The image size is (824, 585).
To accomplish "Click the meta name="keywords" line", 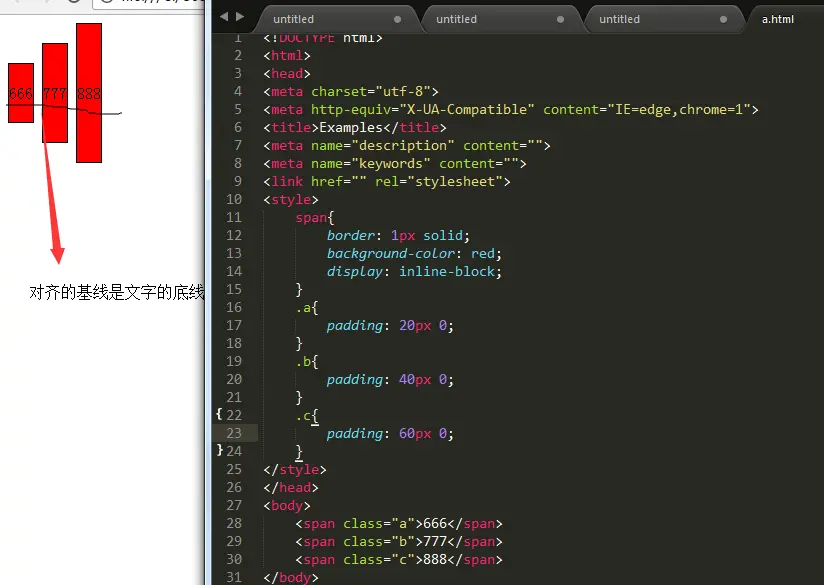I will click(x=395, y=163).
